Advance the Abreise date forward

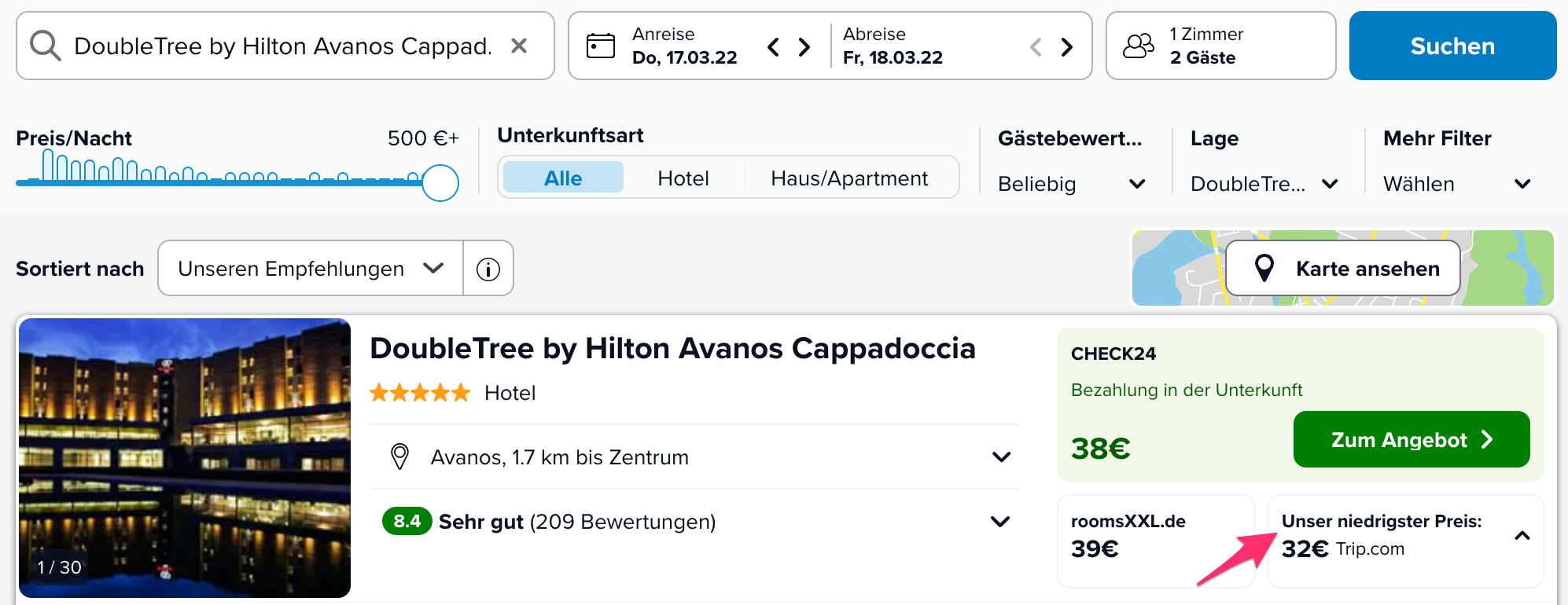point(1066,47)
